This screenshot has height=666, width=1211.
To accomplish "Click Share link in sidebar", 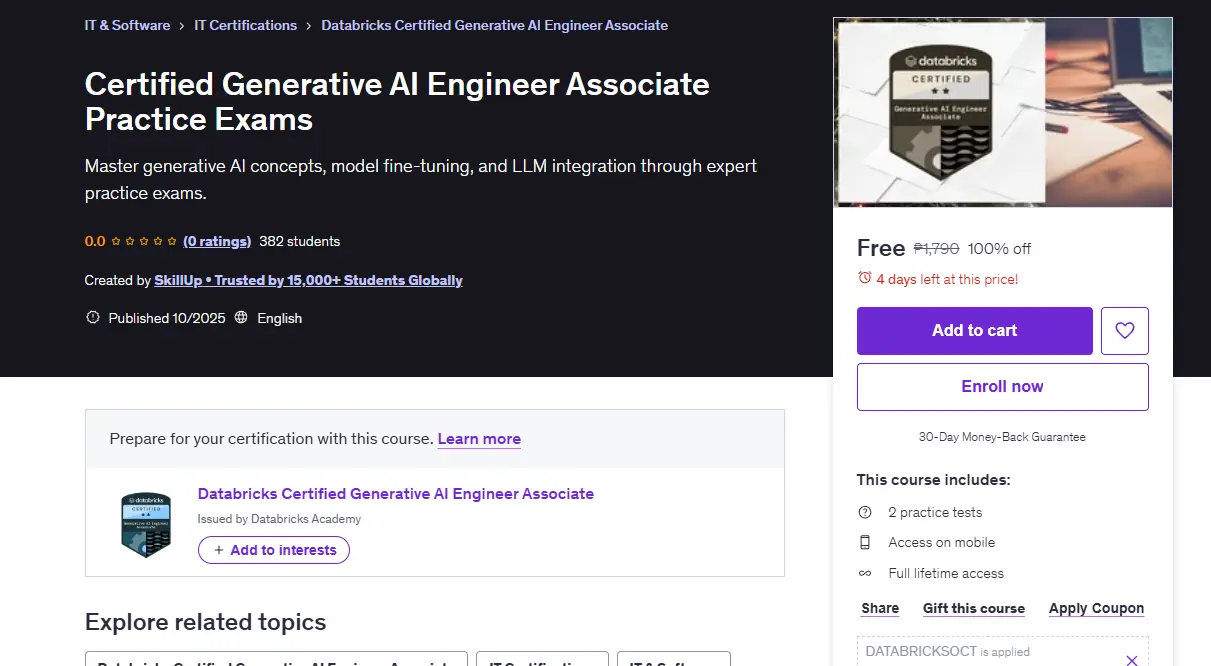I will pos(880,608).
